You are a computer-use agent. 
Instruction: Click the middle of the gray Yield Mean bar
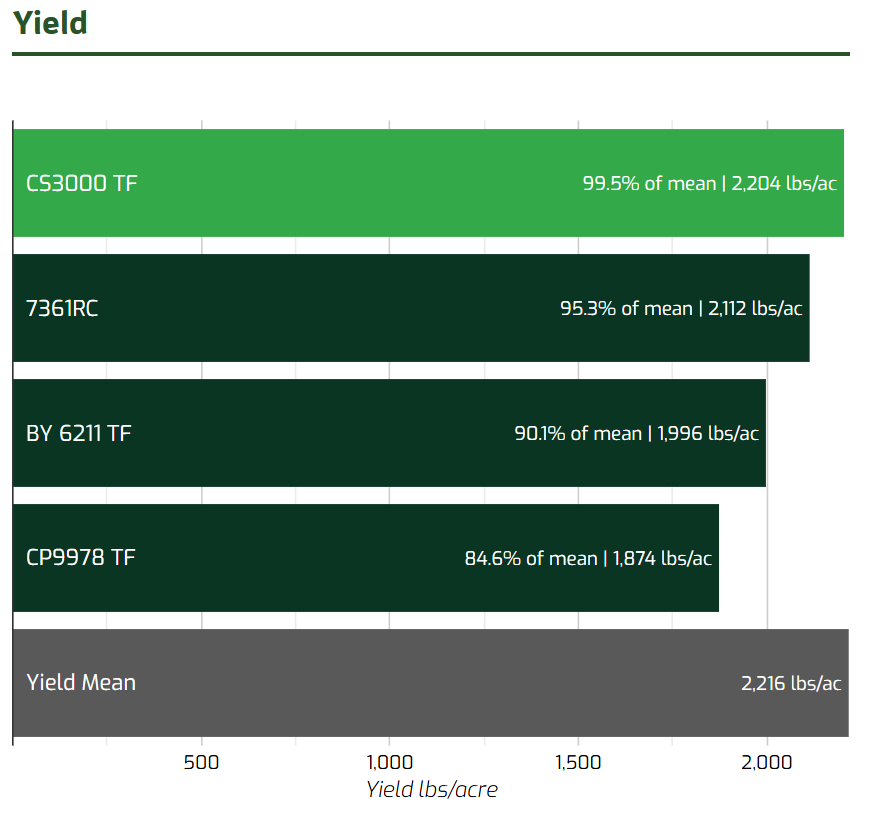click(x=430, y=684)
